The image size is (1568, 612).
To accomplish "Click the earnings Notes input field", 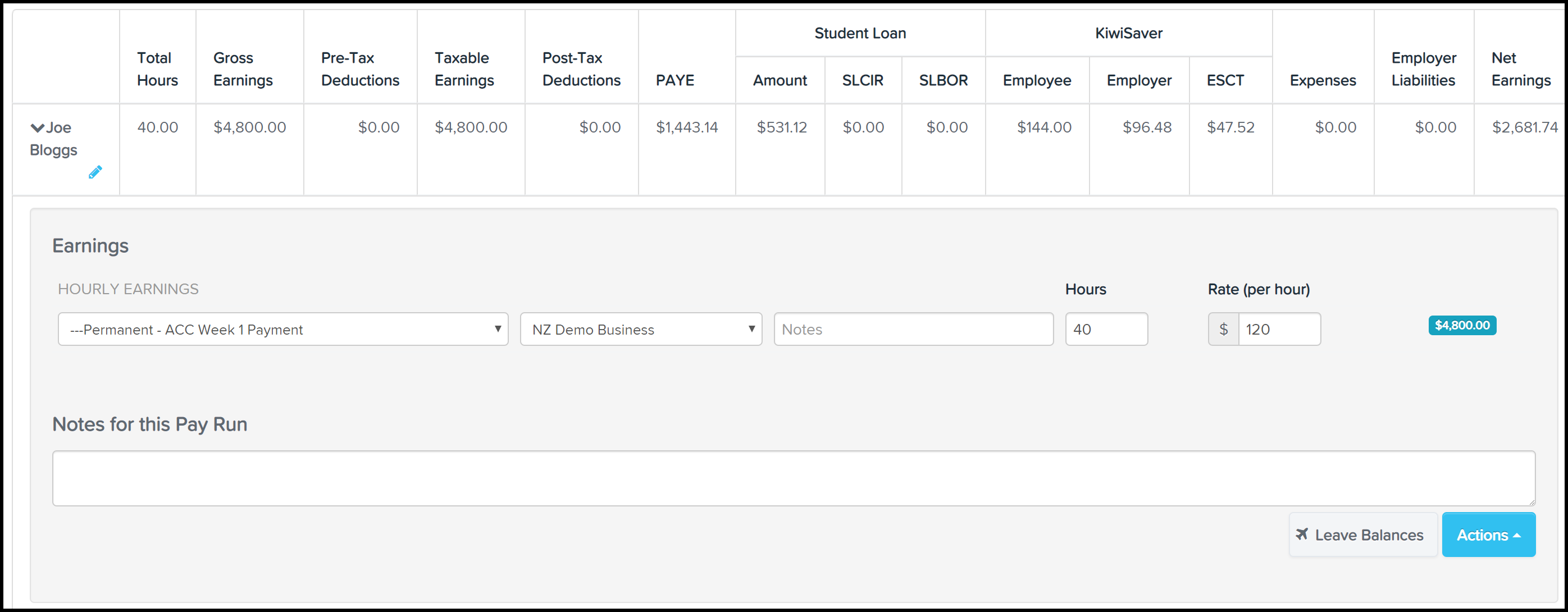I will click(913, 329).
